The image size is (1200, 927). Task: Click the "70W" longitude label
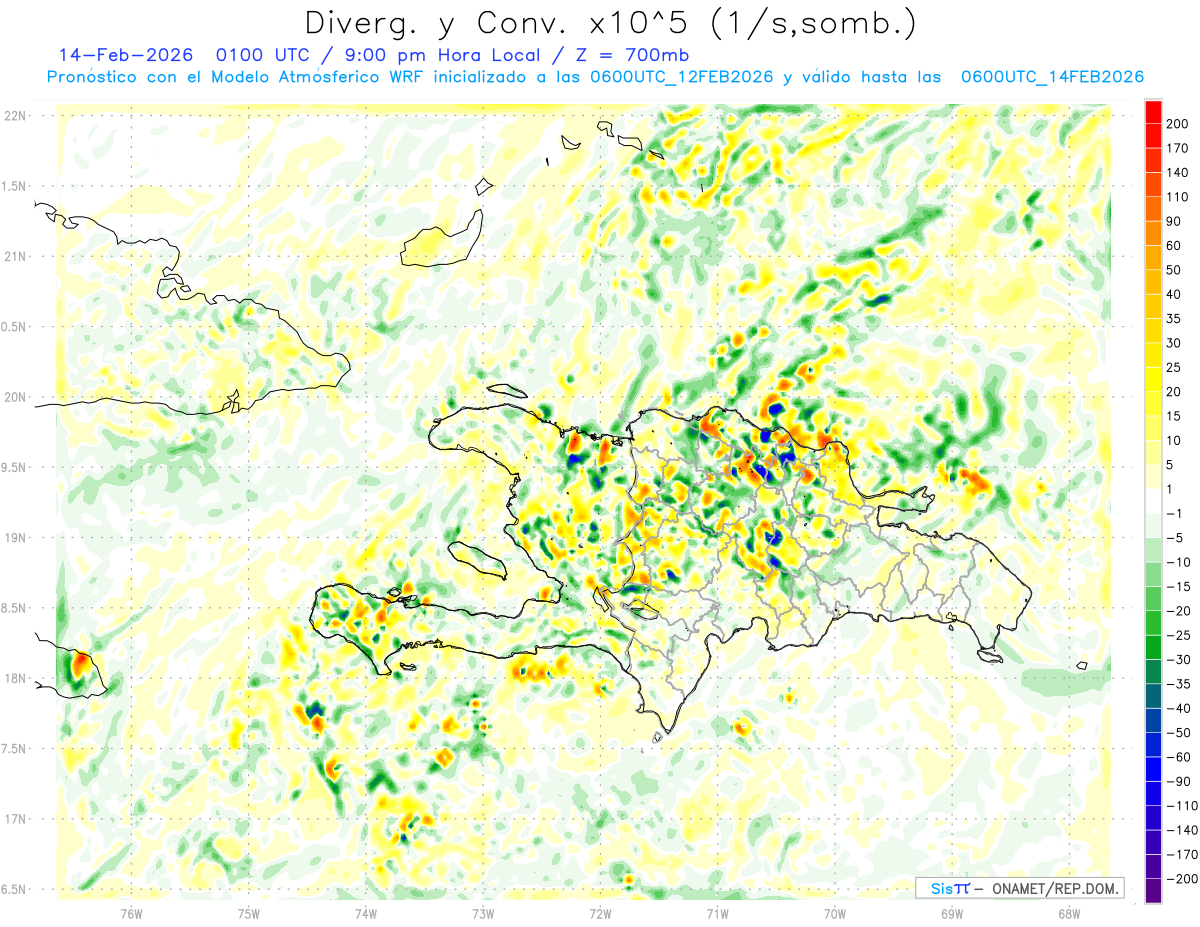(834, 913)
